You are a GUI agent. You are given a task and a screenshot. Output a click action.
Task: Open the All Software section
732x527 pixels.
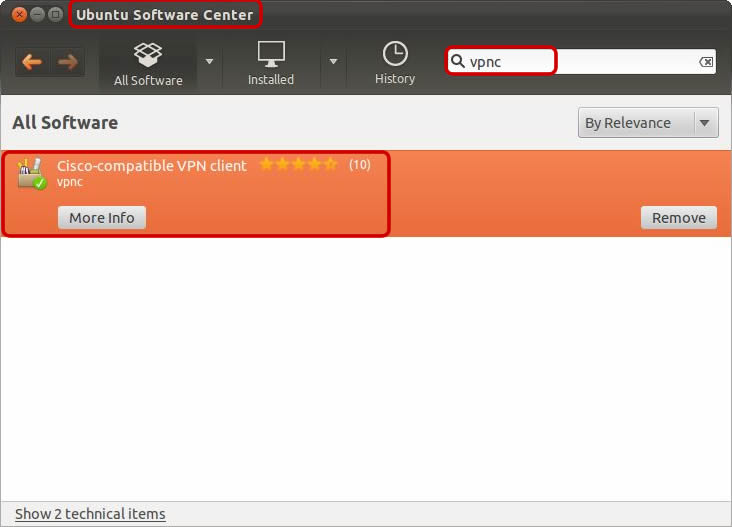(148, 64)
